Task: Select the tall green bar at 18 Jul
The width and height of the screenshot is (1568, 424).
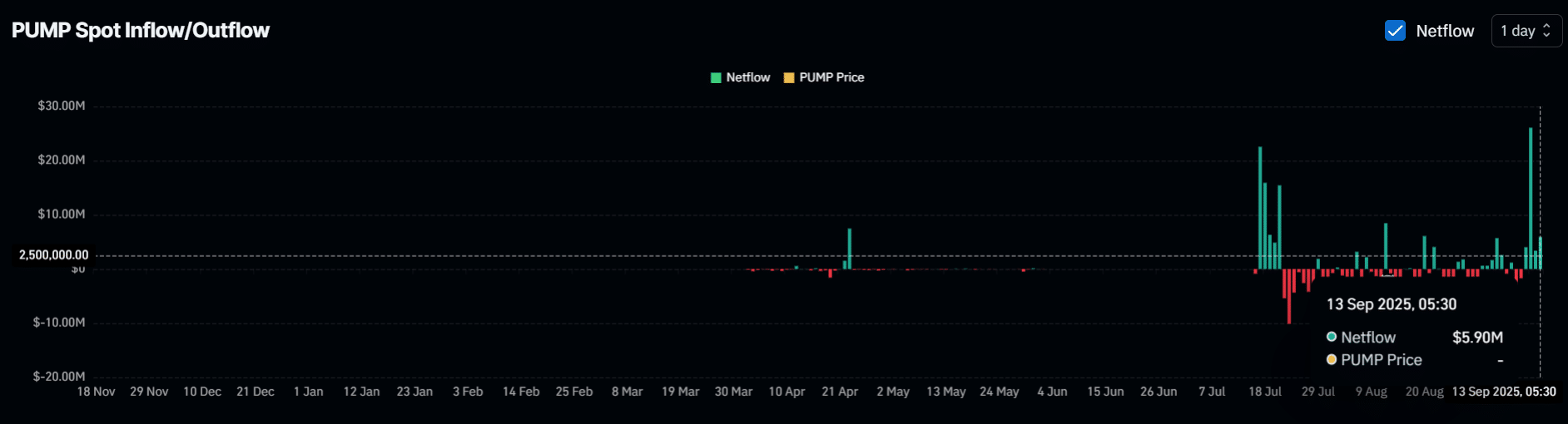Action: 1260,208
